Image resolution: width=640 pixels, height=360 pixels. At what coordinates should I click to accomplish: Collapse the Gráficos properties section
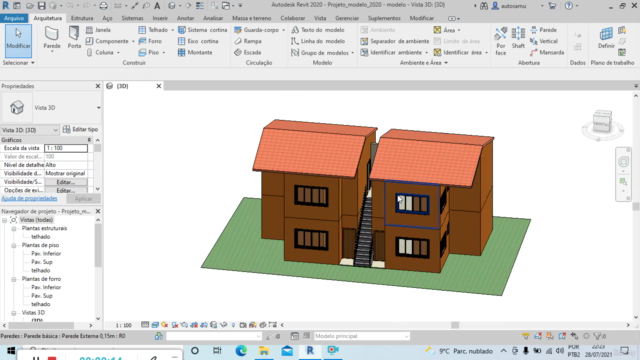pyautogui.click(x=89, y=140)
